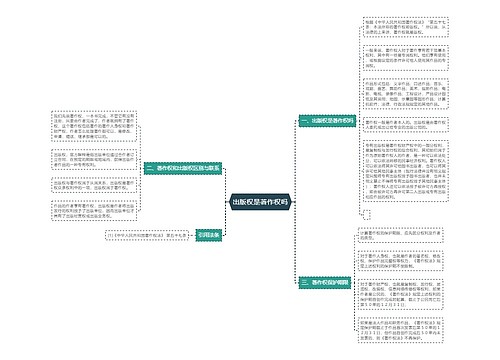The image size is (500, 360).
Task: Click the note starting 我们先谈著作权
Action: [94, 126]
